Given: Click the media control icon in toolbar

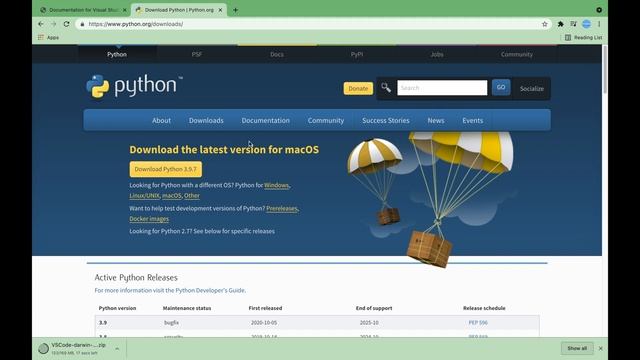Looking at the screenshot, I should pyautogui.click(x=573, y=24).
